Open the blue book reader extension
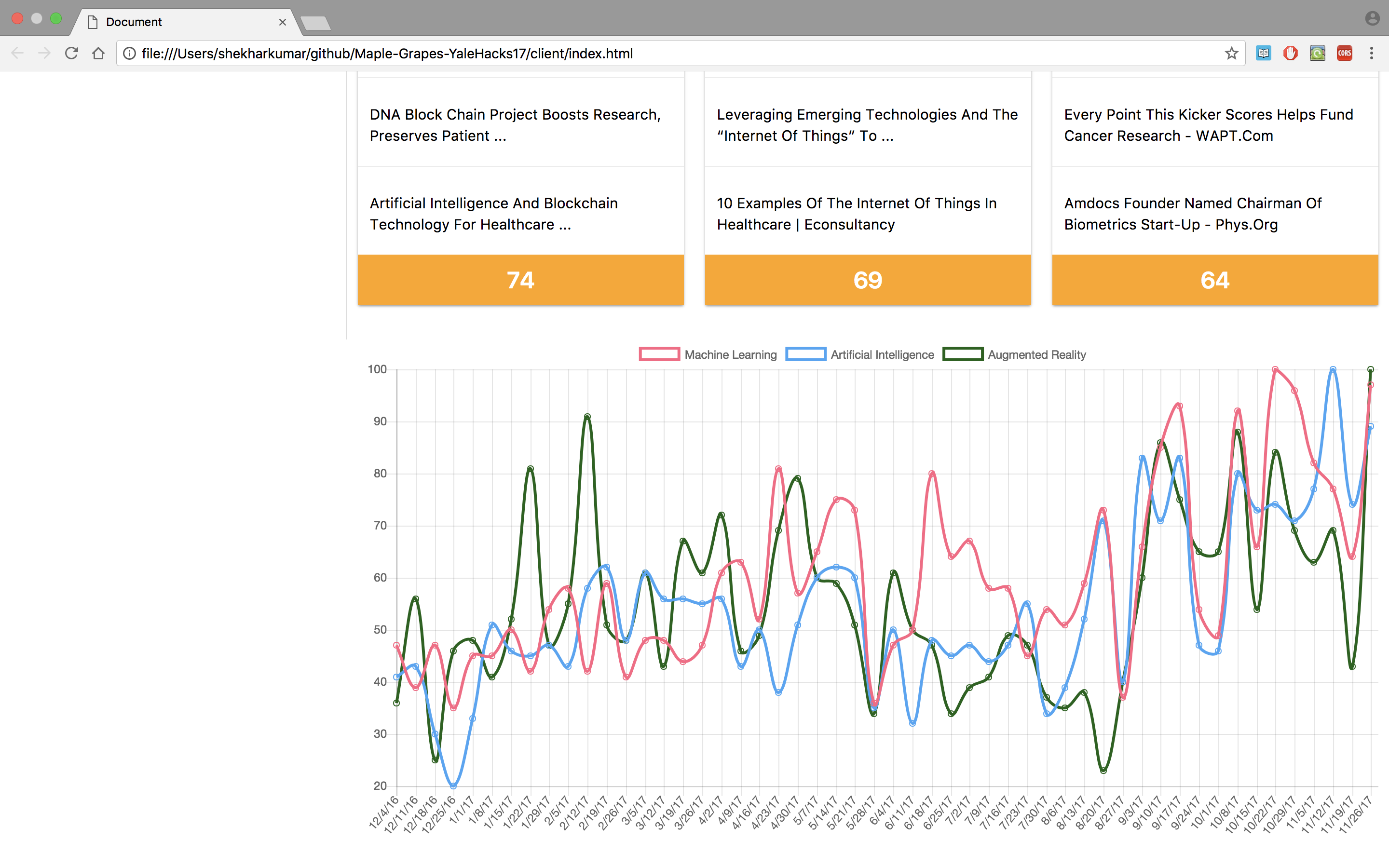 click(1263, 54)
